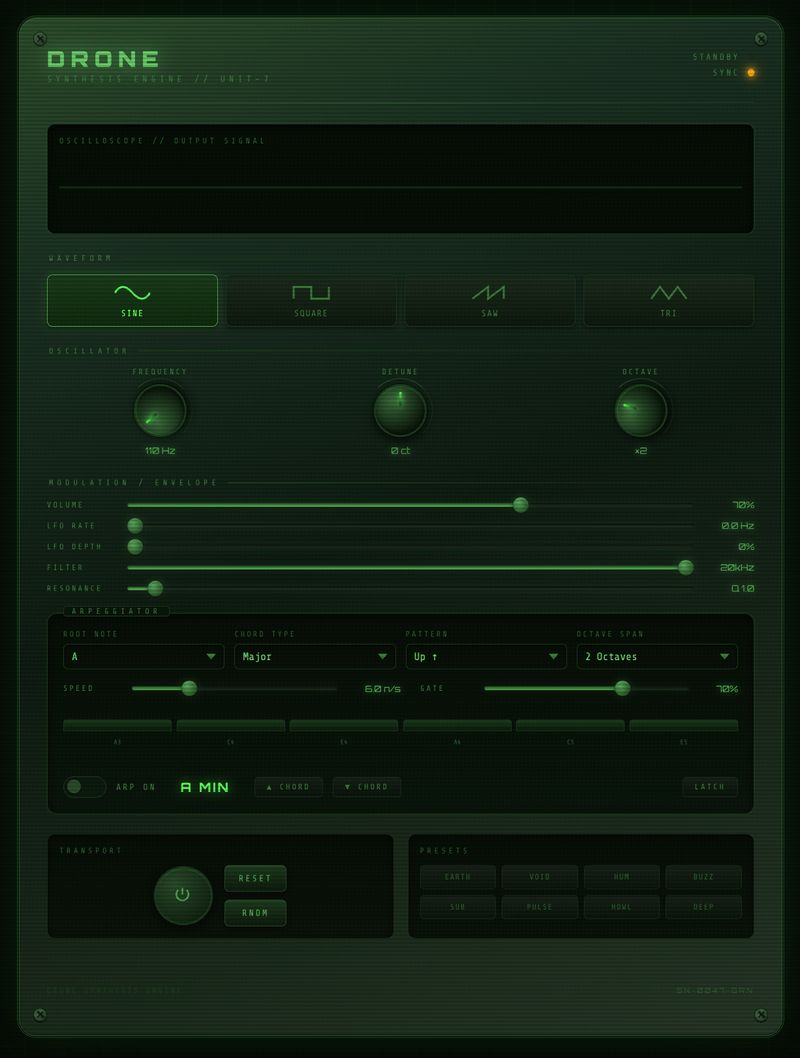This screenshot has height=1058, width=800.
Task: Load the Pulse preset
Action: coord(540,908)
